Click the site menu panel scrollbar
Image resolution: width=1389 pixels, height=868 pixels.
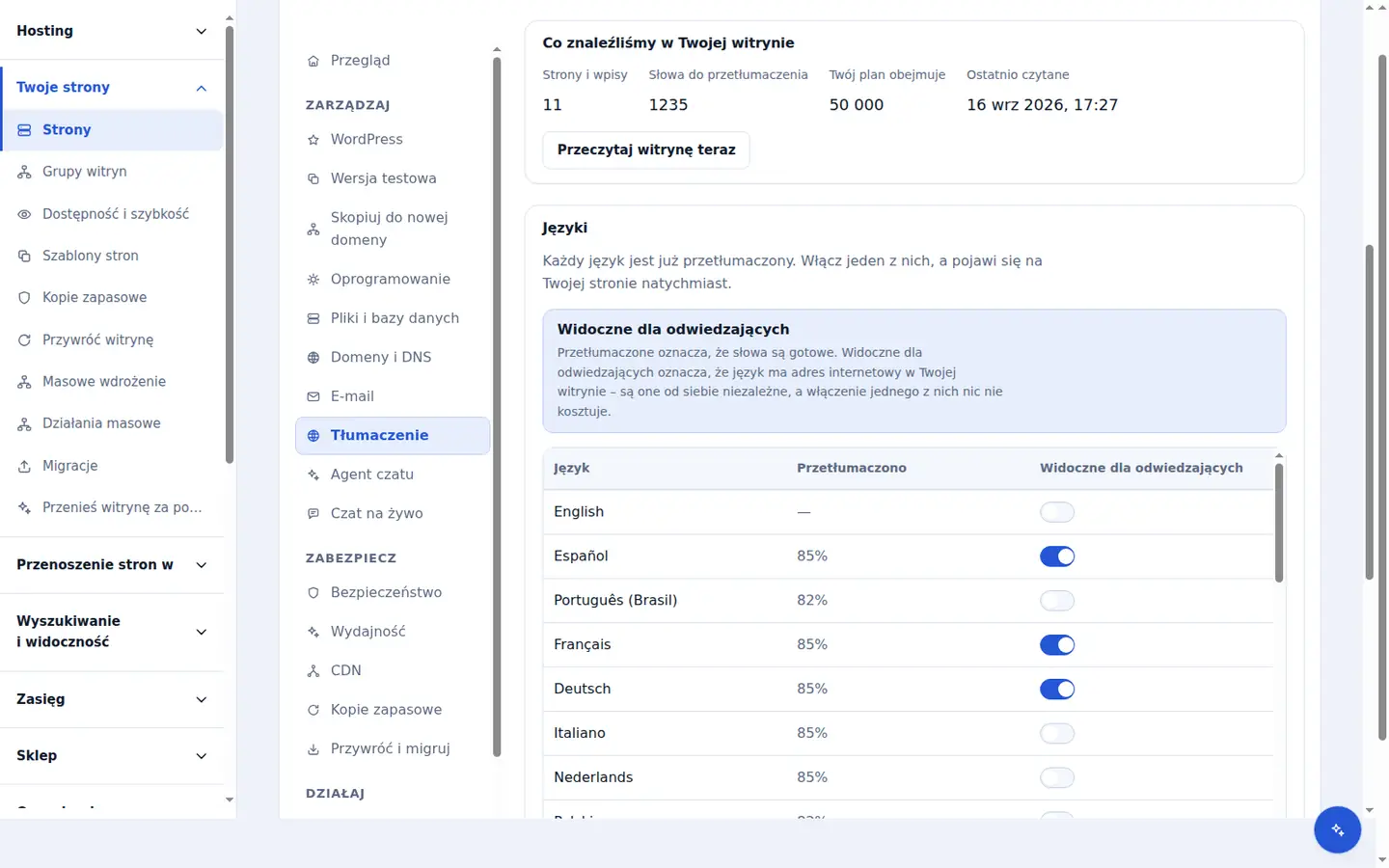[x=497, y=405]
